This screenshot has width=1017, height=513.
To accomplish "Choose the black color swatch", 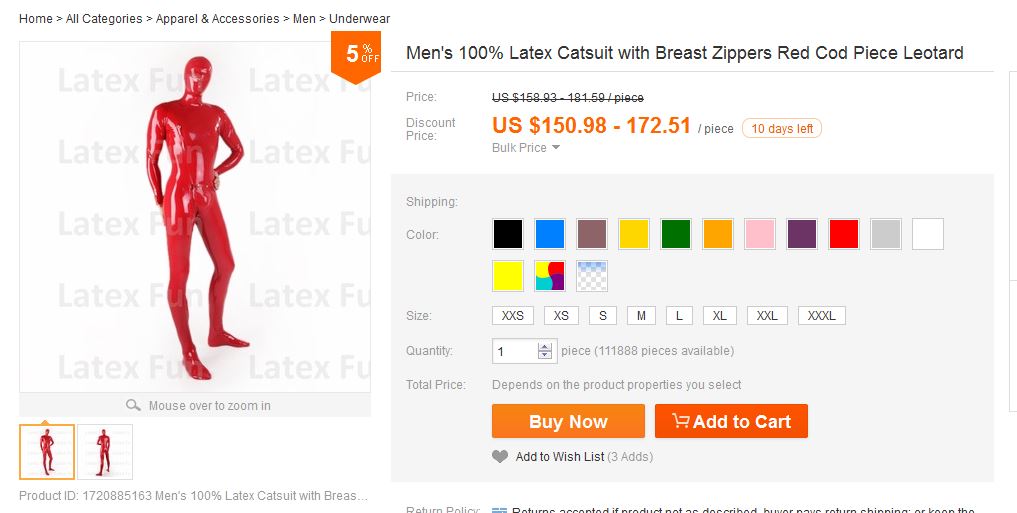I will [x=508, y=234].
